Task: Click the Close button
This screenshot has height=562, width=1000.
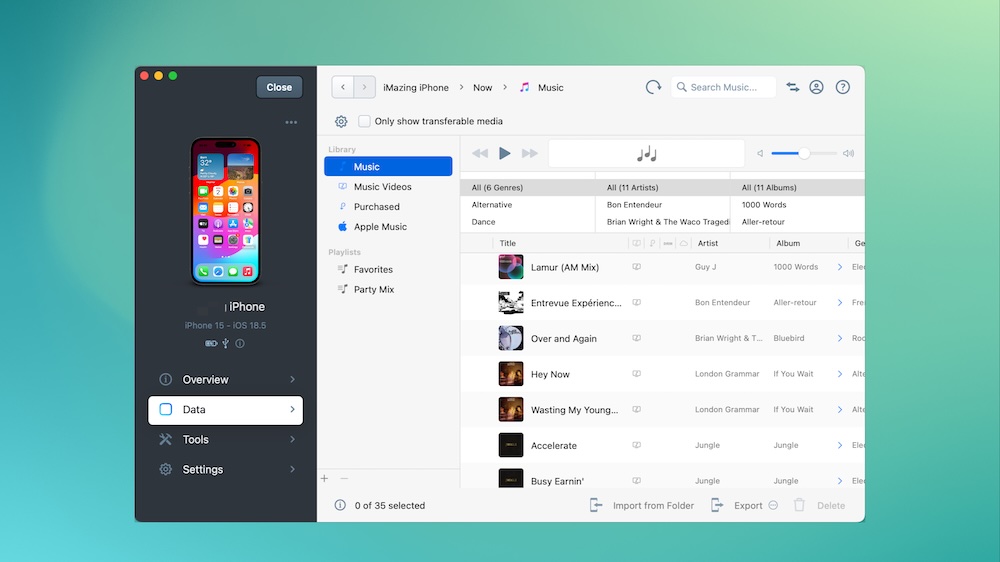Action: 279,87
